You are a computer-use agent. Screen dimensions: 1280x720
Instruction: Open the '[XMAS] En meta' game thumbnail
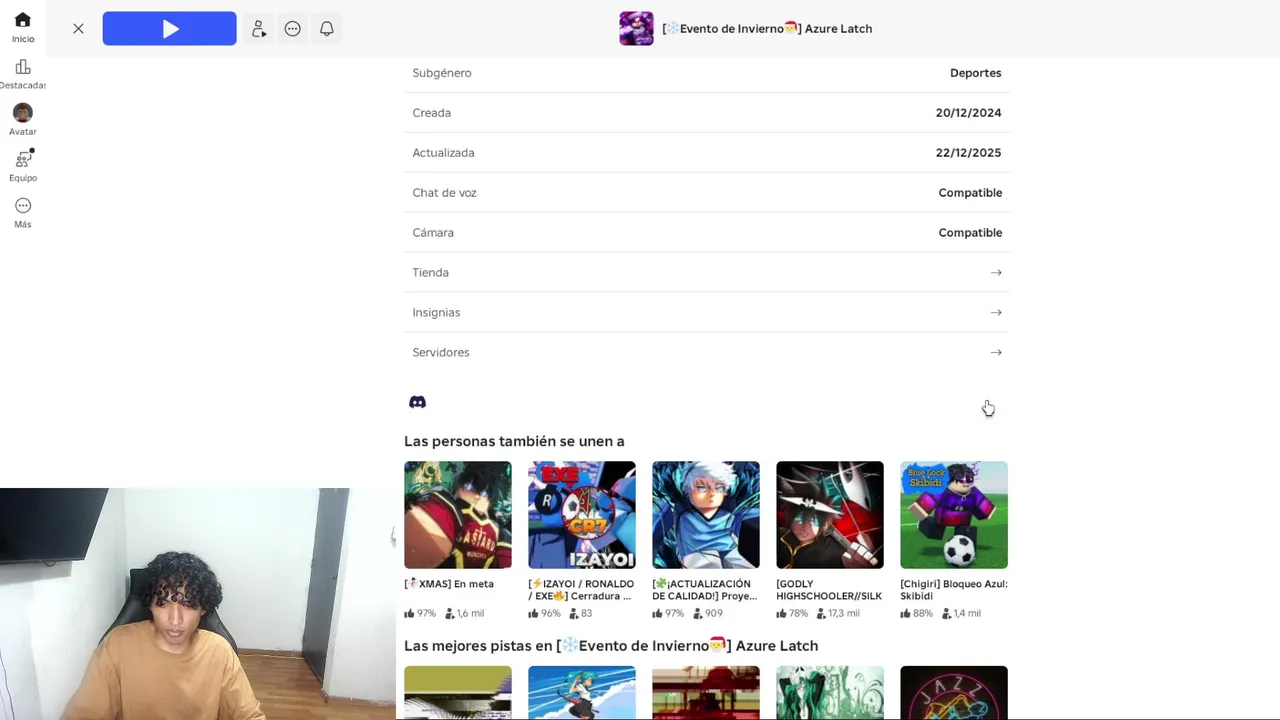tap(458, 515)
